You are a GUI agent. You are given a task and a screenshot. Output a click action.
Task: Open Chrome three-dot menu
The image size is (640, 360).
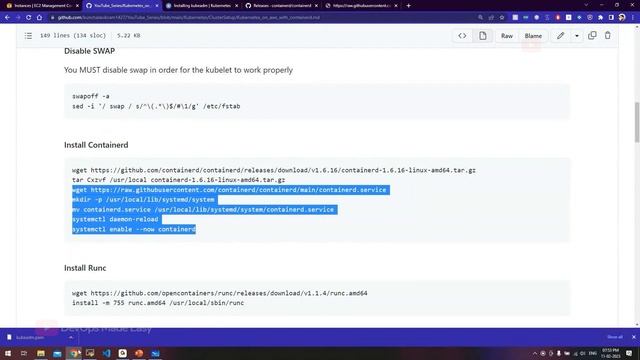coord(633,18)
